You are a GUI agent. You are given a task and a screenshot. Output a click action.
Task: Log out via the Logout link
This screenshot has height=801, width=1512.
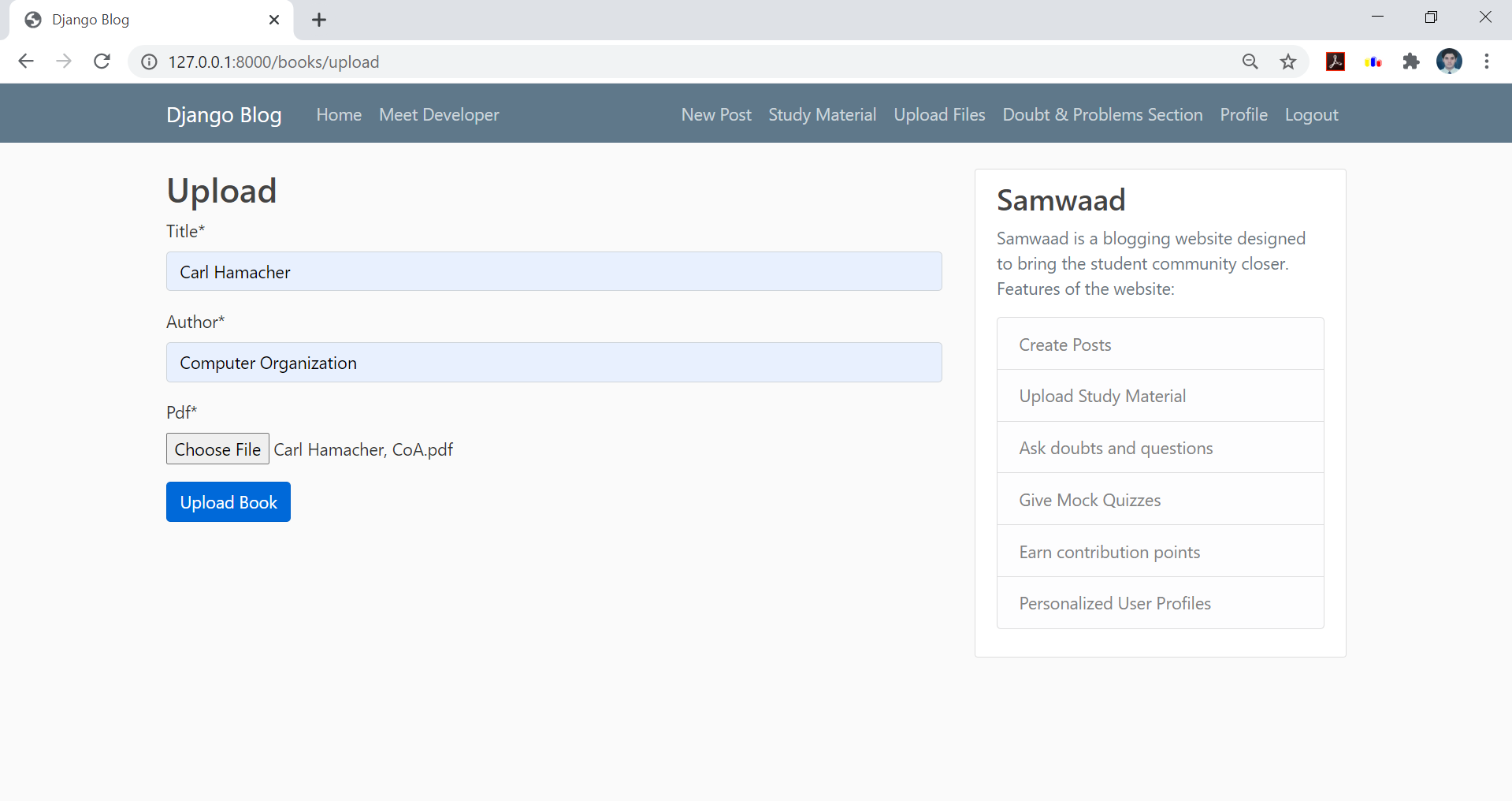click(1311, 114)
